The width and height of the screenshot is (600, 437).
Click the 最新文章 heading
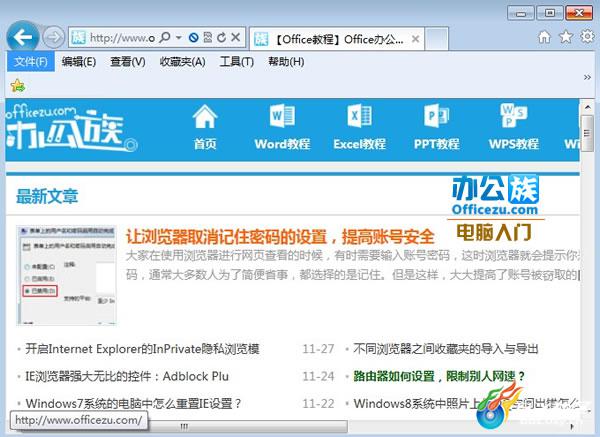(47, 196)
